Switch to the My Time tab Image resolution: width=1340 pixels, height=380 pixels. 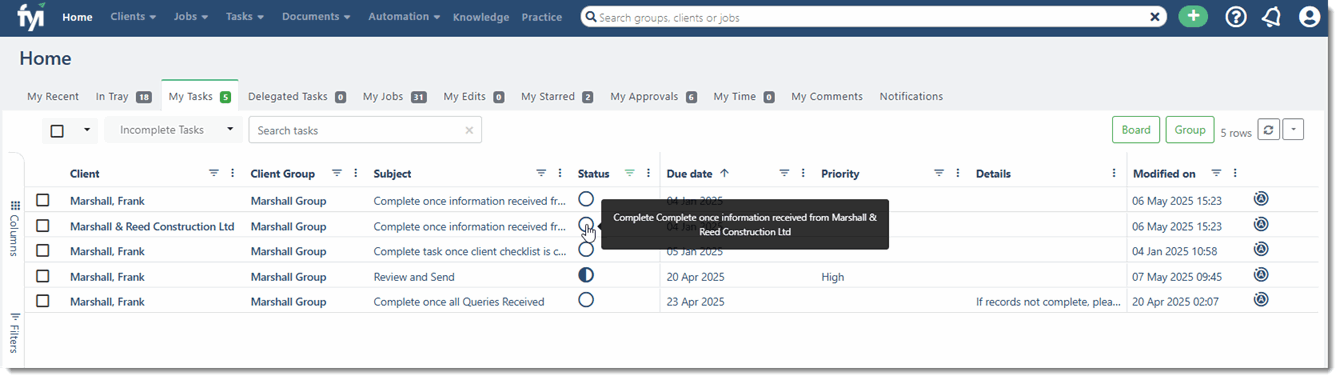[x=743, y=97]
